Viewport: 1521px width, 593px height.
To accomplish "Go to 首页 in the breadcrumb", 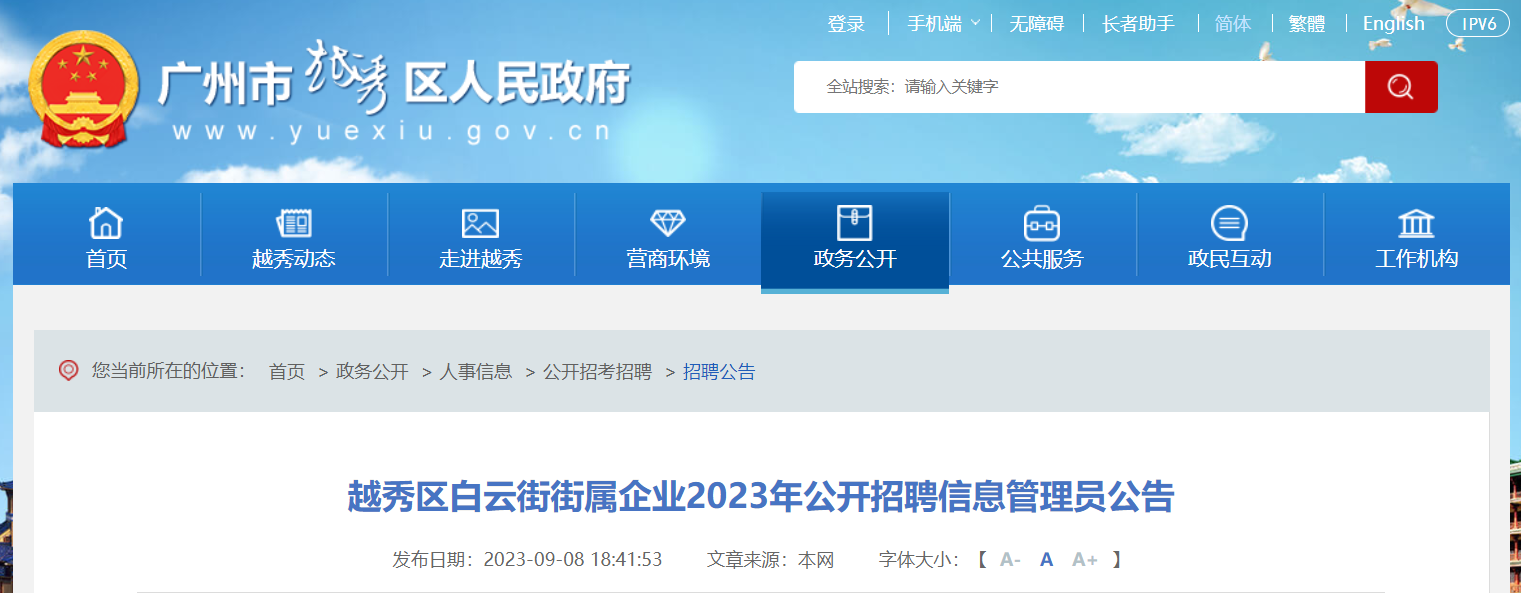I will point(287,372).
